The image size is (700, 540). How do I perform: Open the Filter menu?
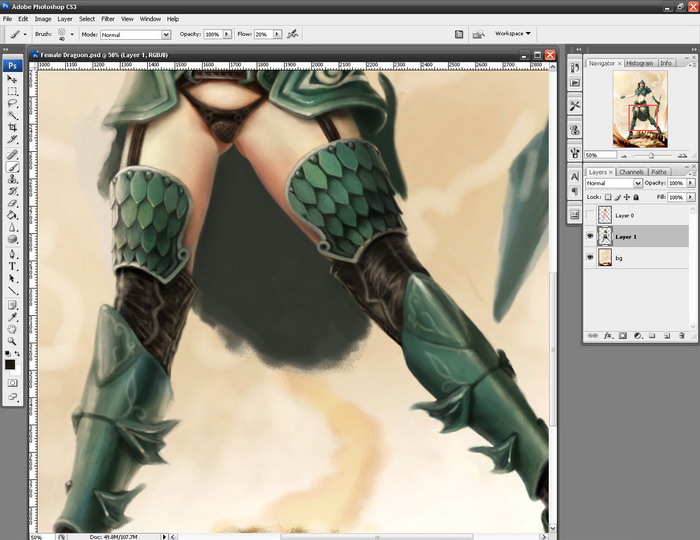pos(108,19)
